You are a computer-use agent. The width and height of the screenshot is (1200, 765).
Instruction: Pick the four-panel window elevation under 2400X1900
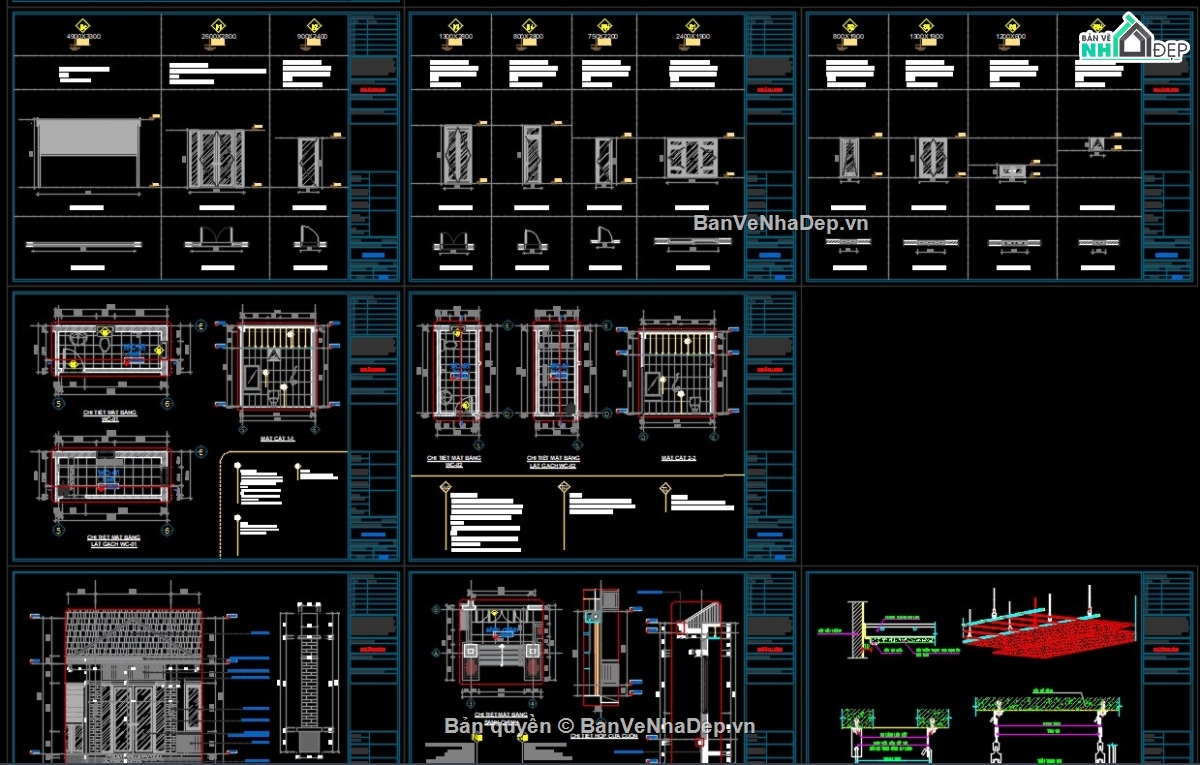692,160
